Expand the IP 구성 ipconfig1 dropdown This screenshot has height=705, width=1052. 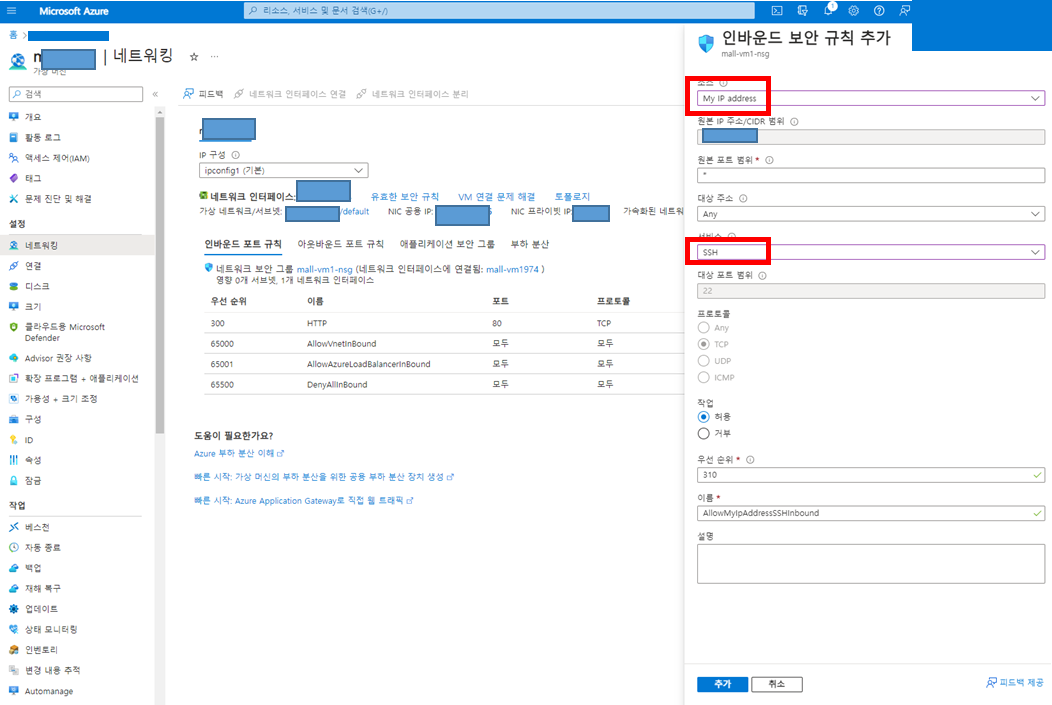pyautogui.click(x=284, y=170)
